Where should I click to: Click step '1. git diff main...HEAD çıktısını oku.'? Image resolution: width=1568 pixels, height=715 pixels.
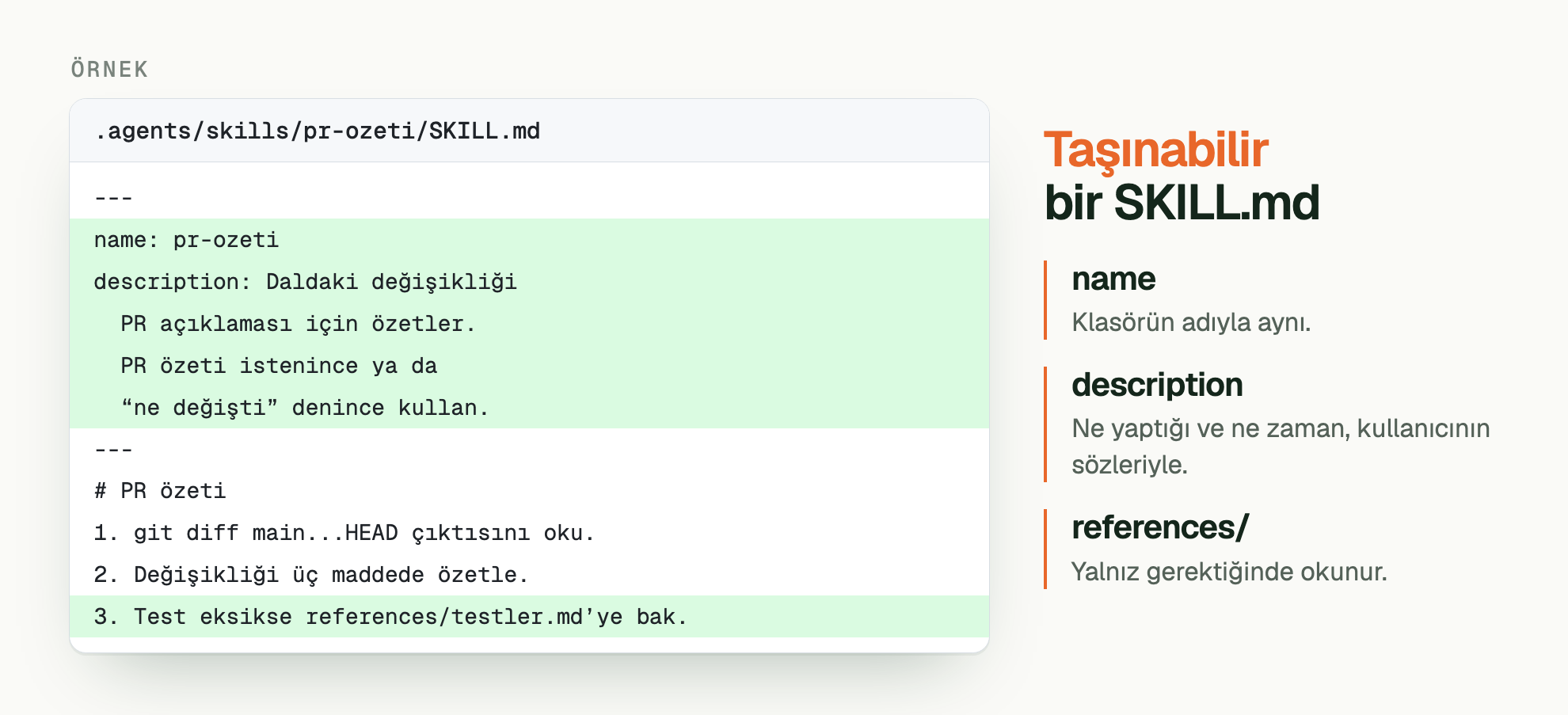(x=344, y=533)
